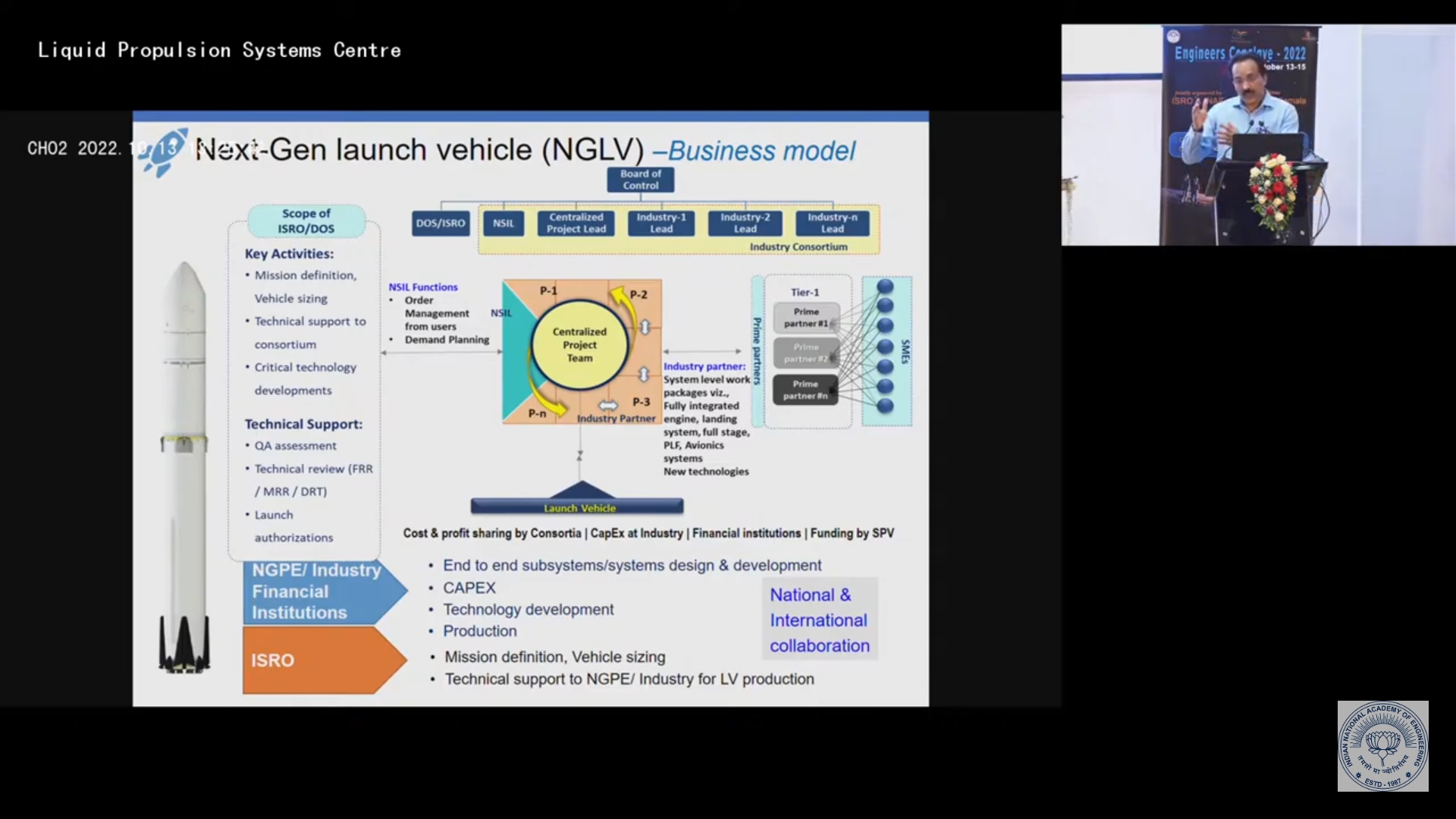This screenshot has width=1456, height=819.
Task: Click the Industry partner: blue label
Action: point(704,366)
